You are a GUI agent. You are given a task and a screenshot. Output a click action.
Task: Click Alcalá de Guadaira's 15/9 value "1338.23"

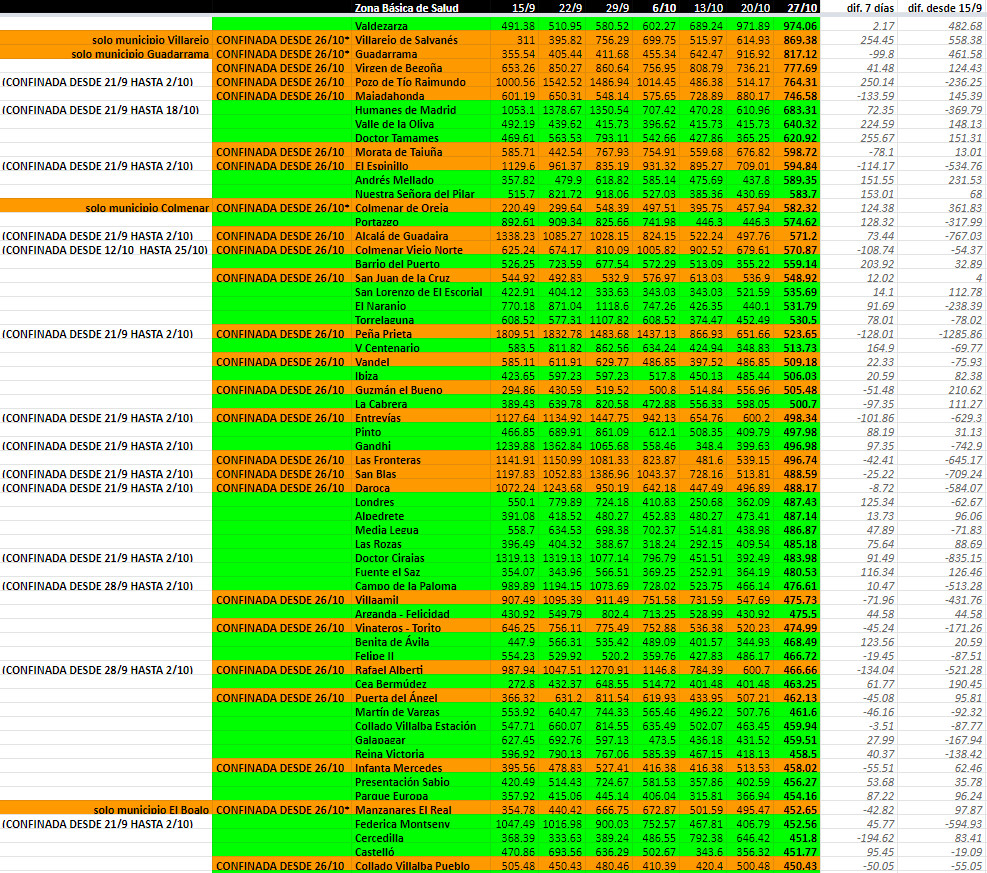pyautogui.click(x=515, y=236)
